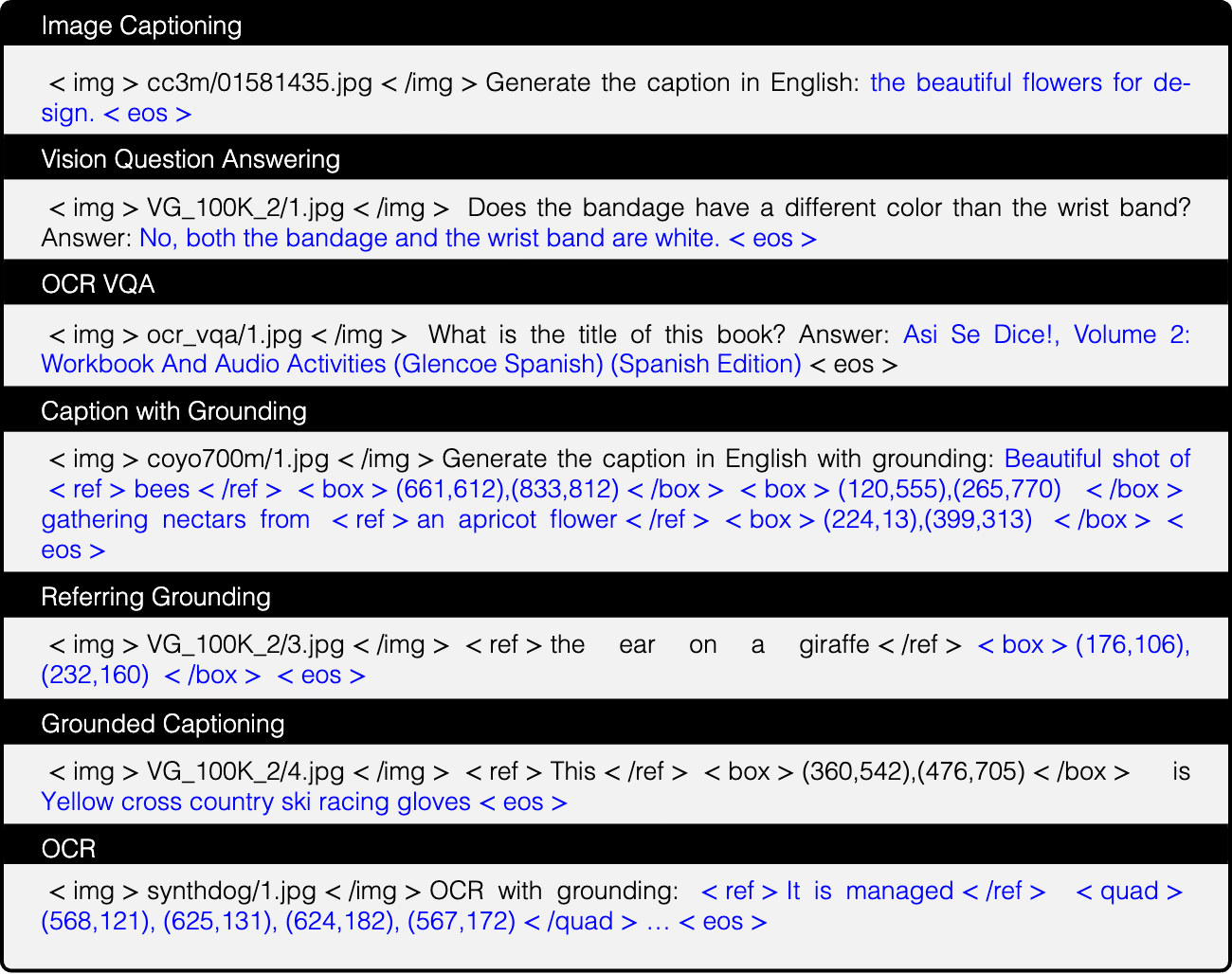Click the prompt "Generate the caption in English with grounding:"
The width and height of the screenshot is (1232, 974).
click(718, 460)
